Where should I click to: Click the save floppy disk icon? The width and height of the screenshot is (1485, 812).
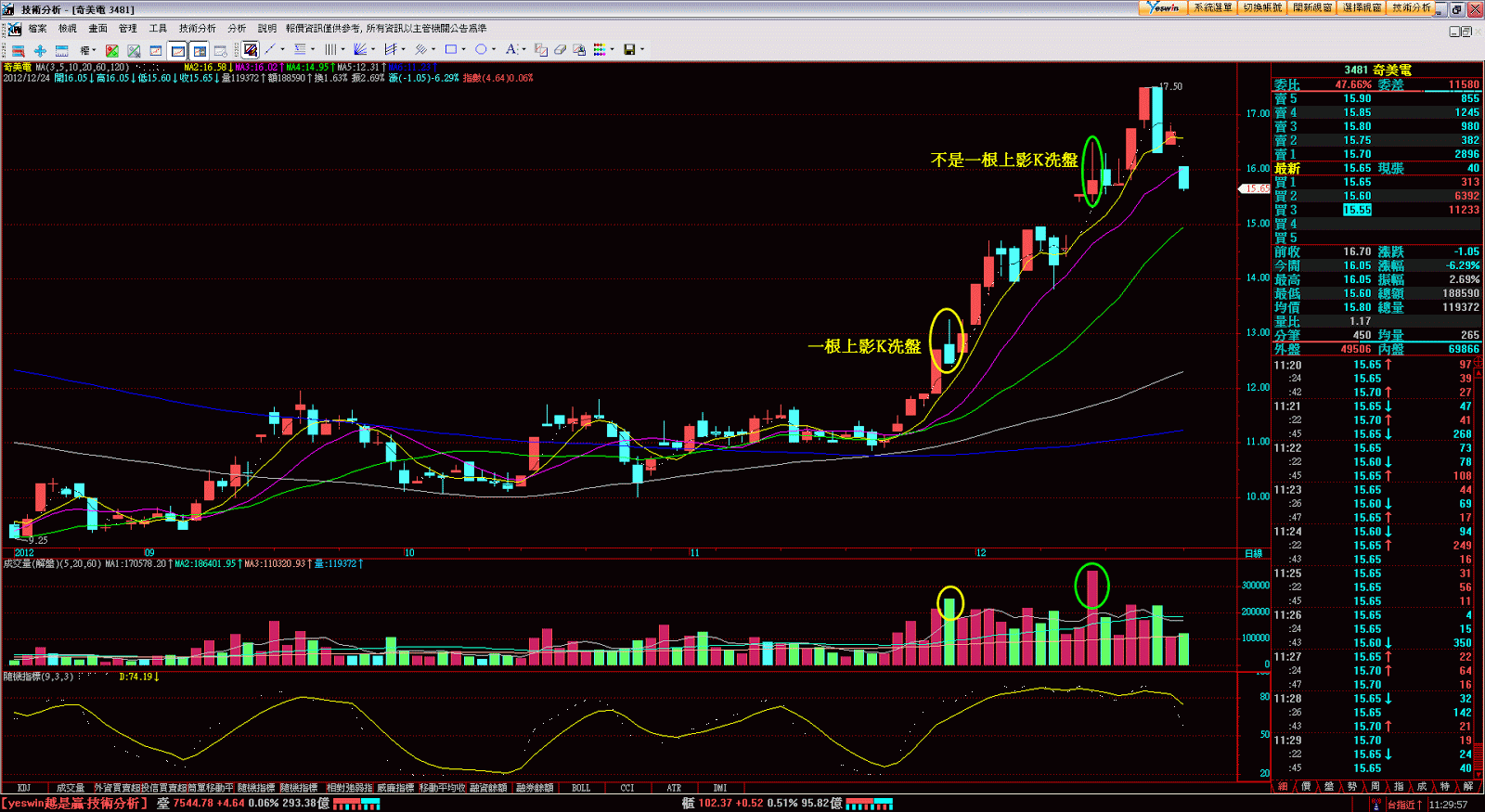629,50
